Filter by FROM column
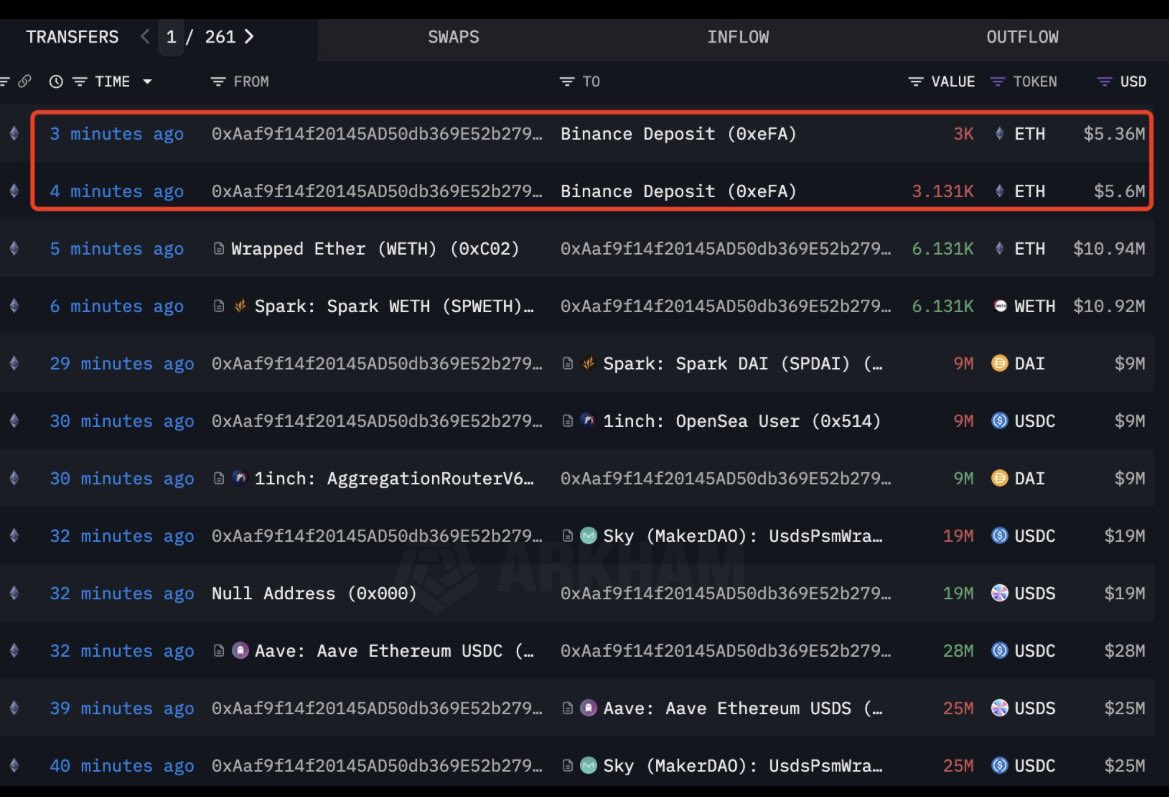This screenshot has width=1169, height=797. pyautogui.click(x=218, y=82)
